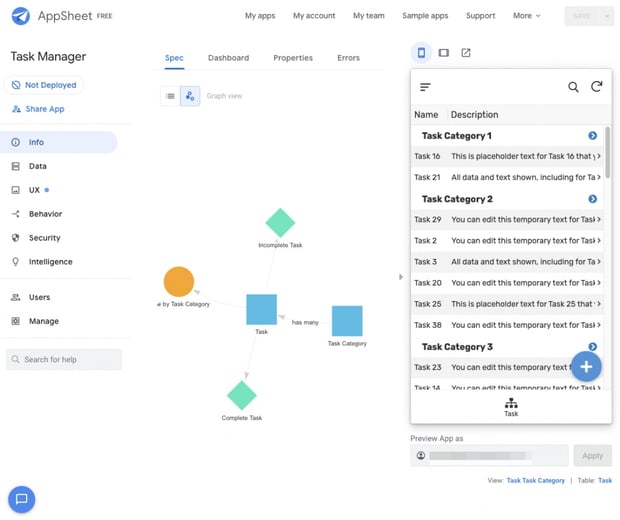Open the Task 25 row

[x=507, y=304]
